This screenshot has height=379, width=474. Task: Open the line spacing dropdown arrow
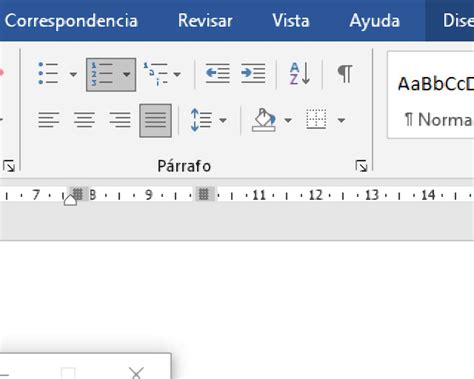[x=223, y=120]
